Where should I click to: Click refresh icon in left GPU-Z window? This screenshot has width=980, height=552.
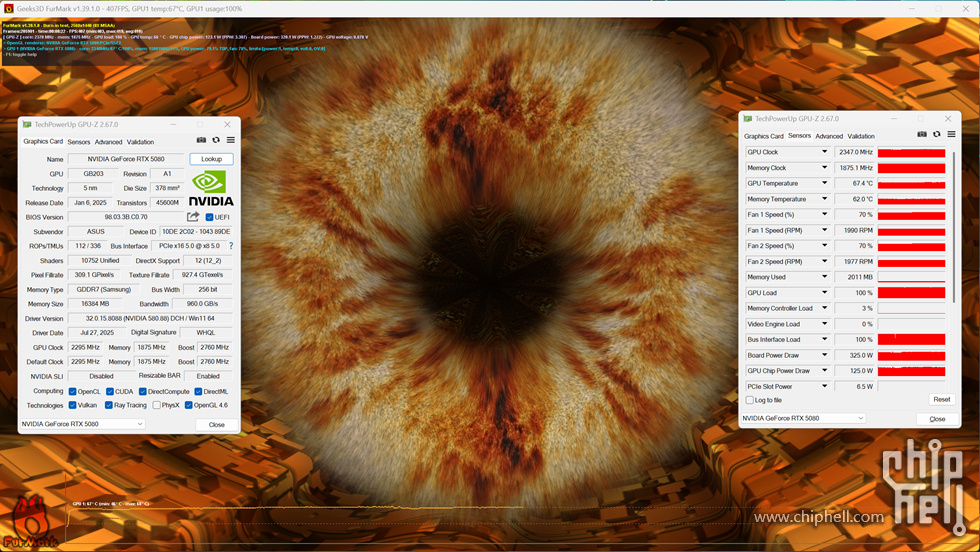click(x=216, y=140)
